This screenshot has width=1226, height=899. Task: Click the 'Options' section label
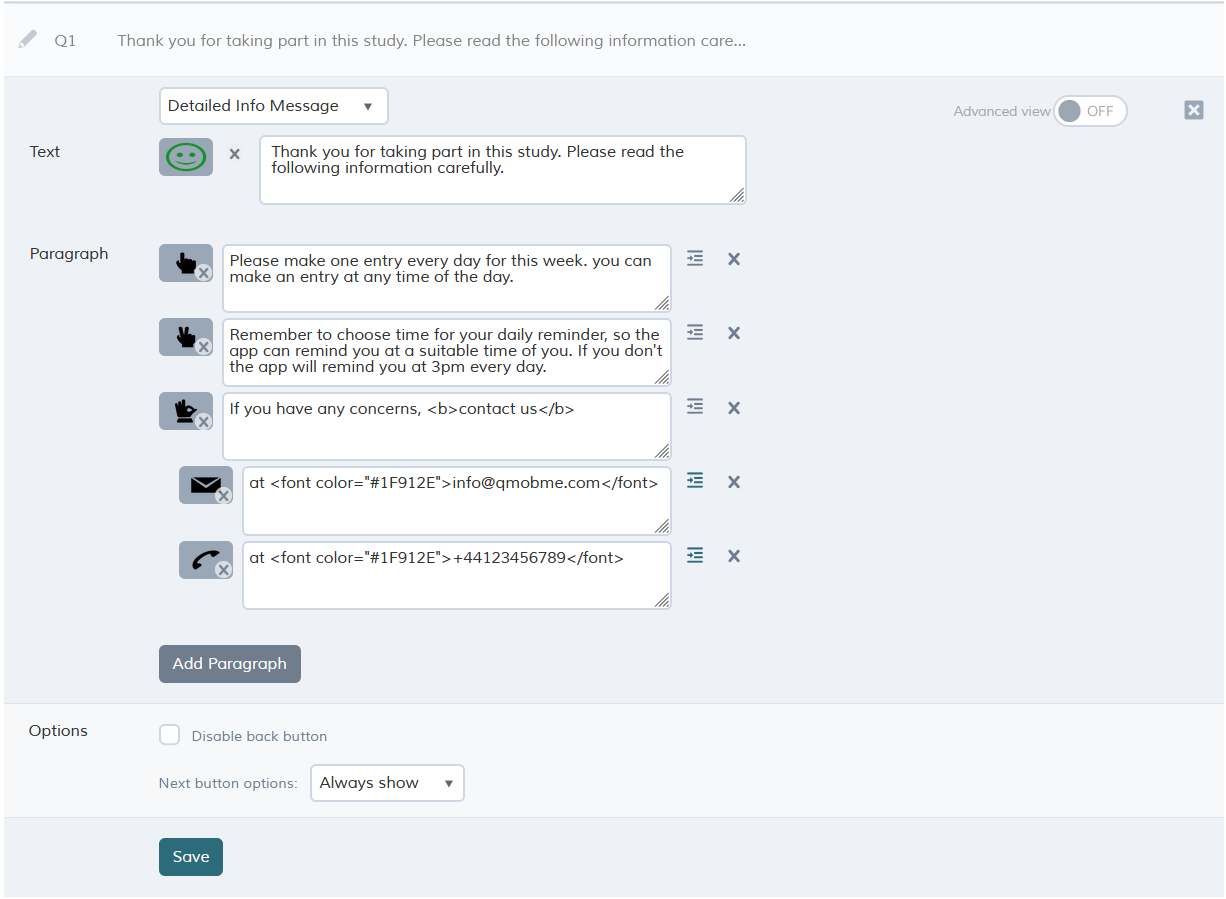[58, 731]
